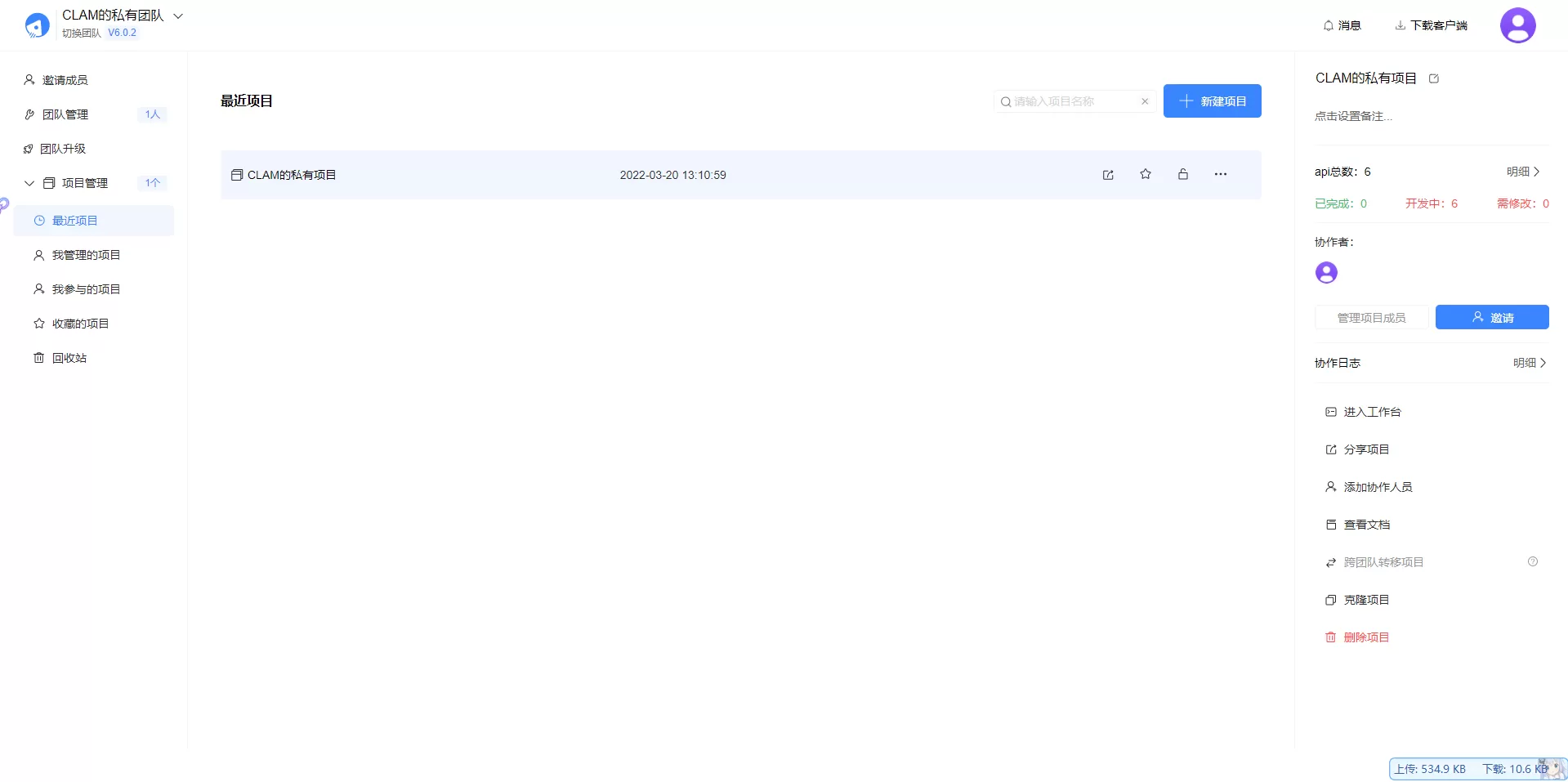Edit the project name with the pencil icon
The height and width of the screenshot is (782, 1568).
tap(1434, 78)
